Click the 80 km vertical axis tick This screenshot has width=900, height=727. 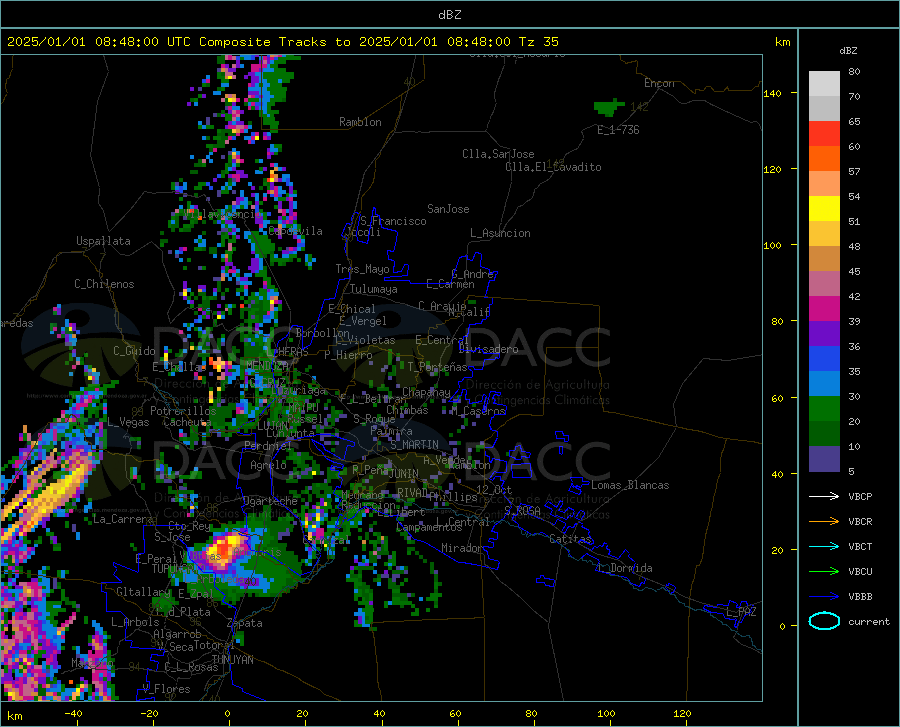777,321
